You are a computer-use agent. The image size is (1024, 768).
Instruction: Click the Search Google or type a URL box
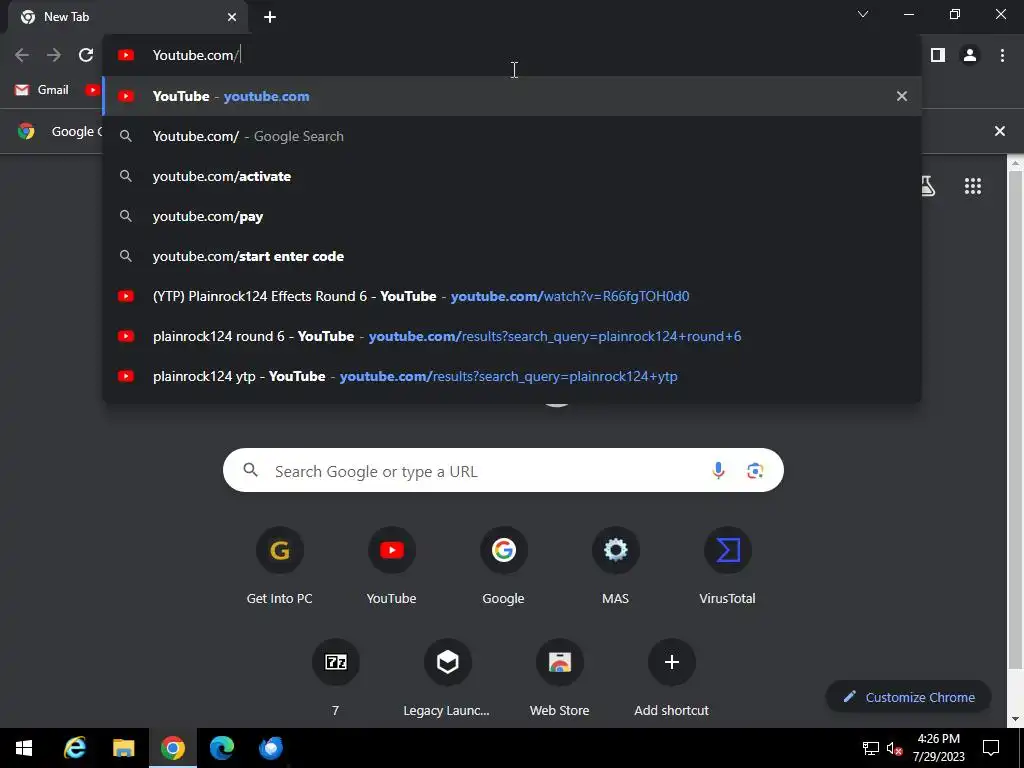[x=503, y=470]
